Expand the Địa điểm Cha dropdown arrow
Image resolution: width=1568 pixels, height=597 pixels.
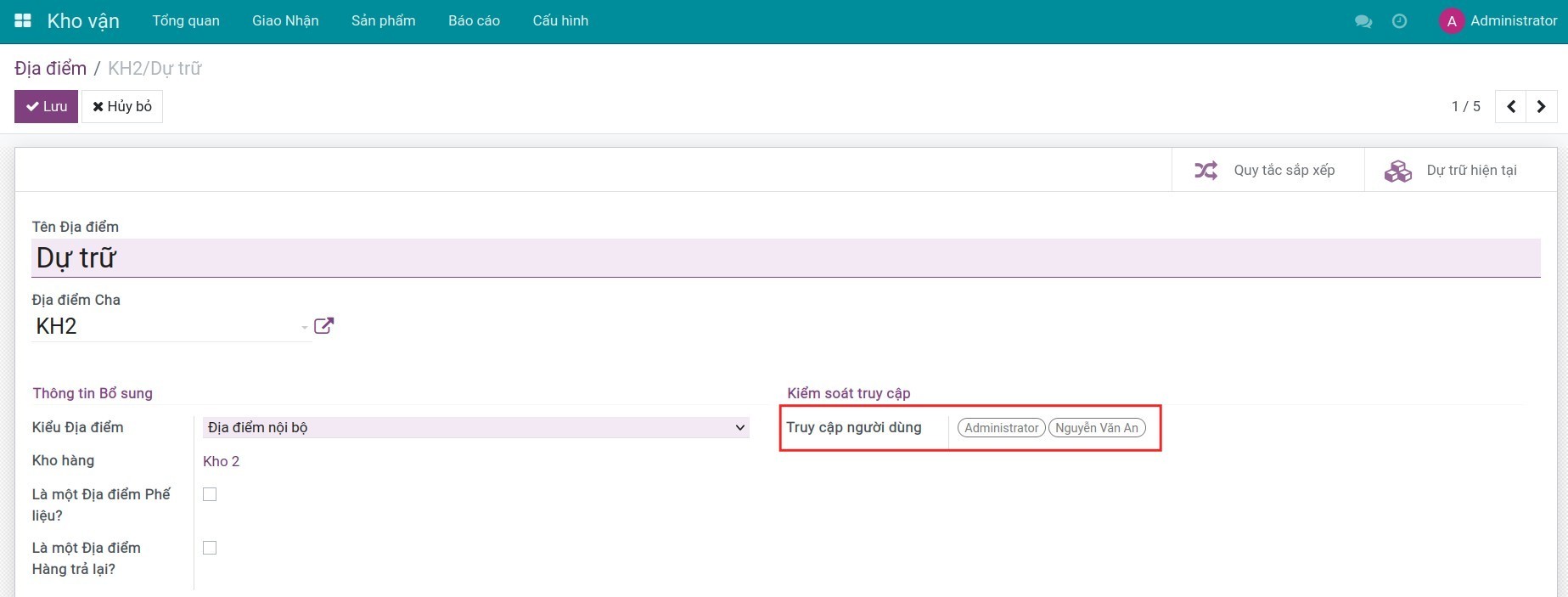304,327
